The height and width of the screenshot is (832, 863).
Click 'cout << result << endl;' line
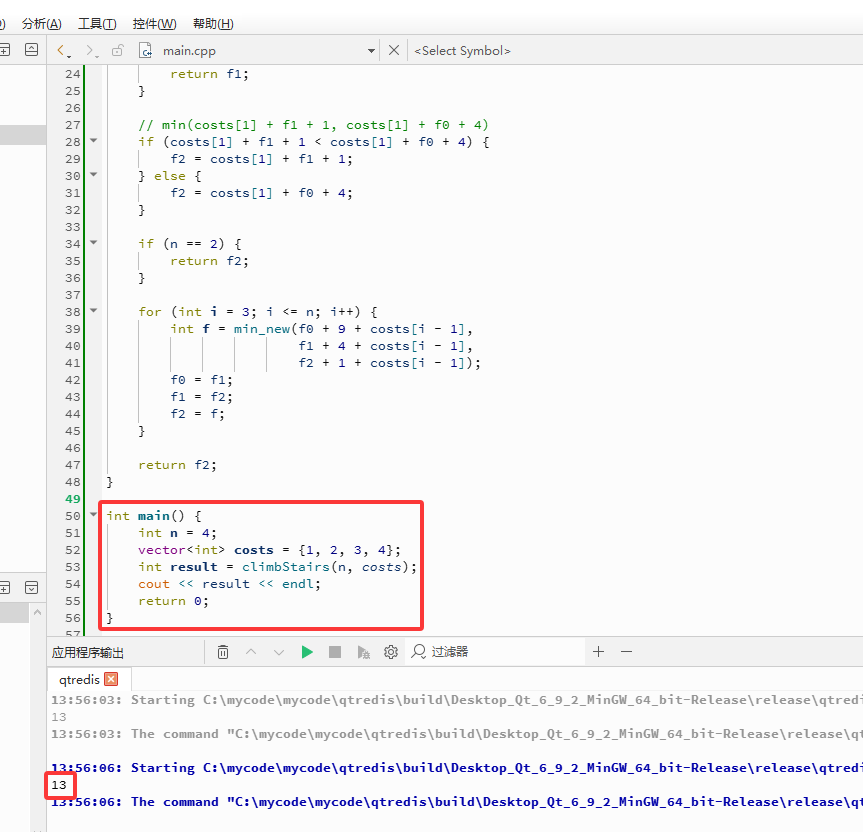(x=229, y=584)
